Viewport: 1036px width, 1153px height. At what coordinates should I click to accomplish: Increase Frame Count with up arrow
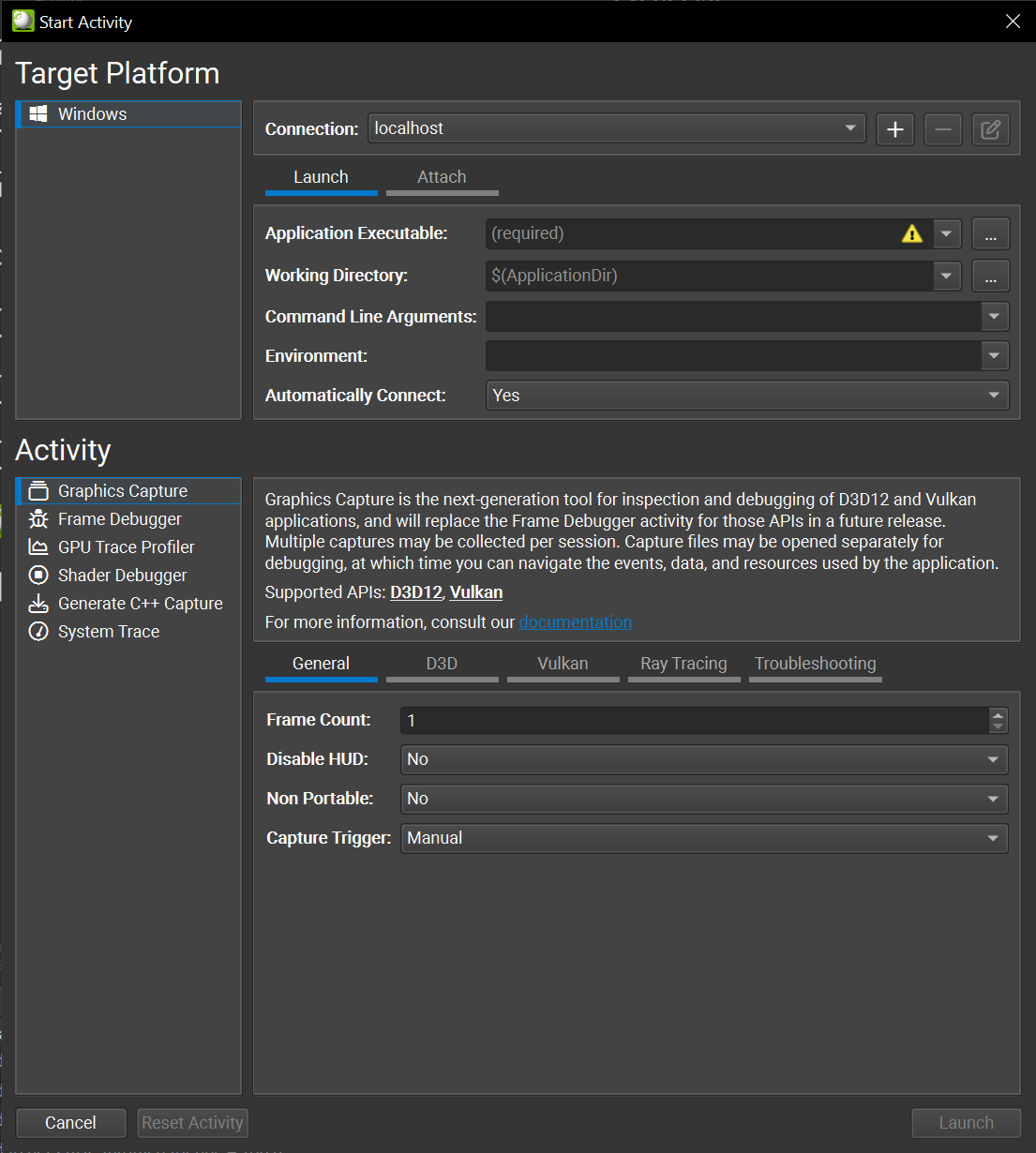point(998,714)
